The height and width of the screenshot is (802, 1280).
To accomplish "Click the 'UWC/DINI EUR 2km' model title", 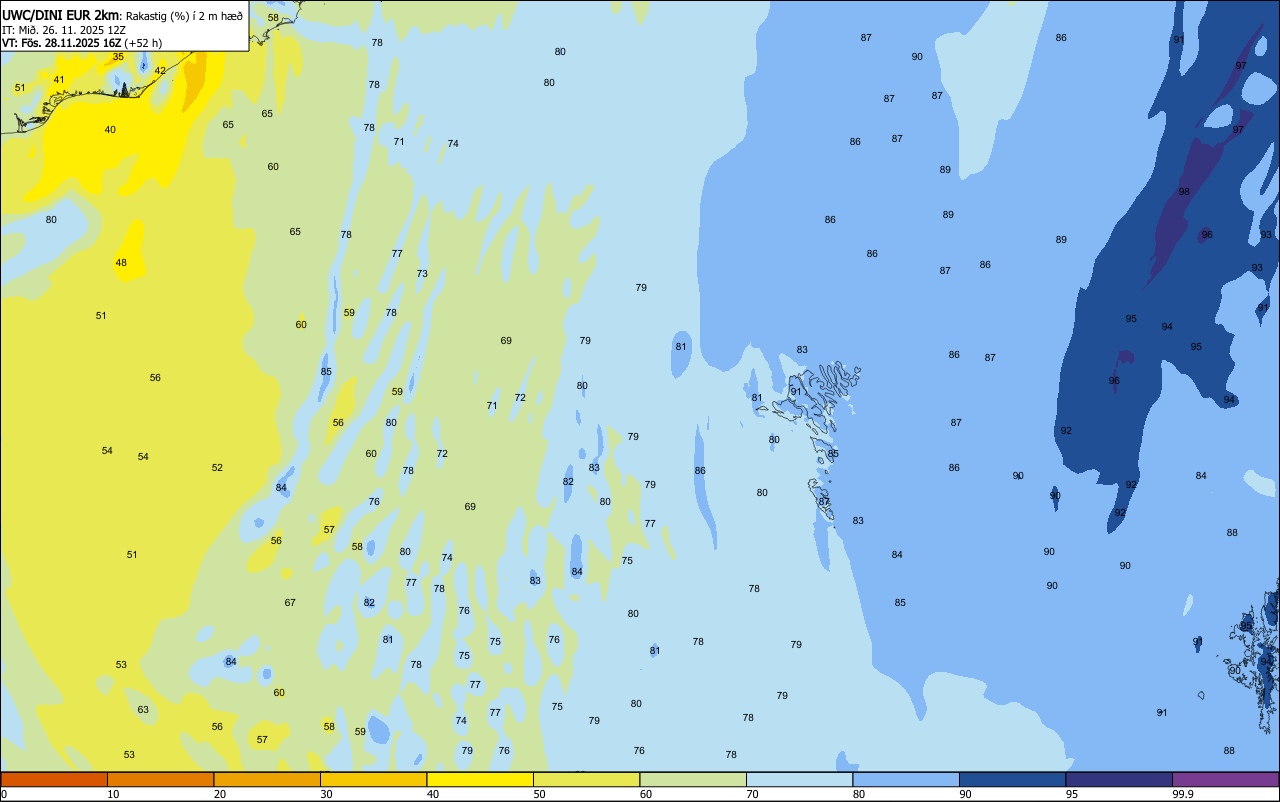I will (x=62, y=15).
